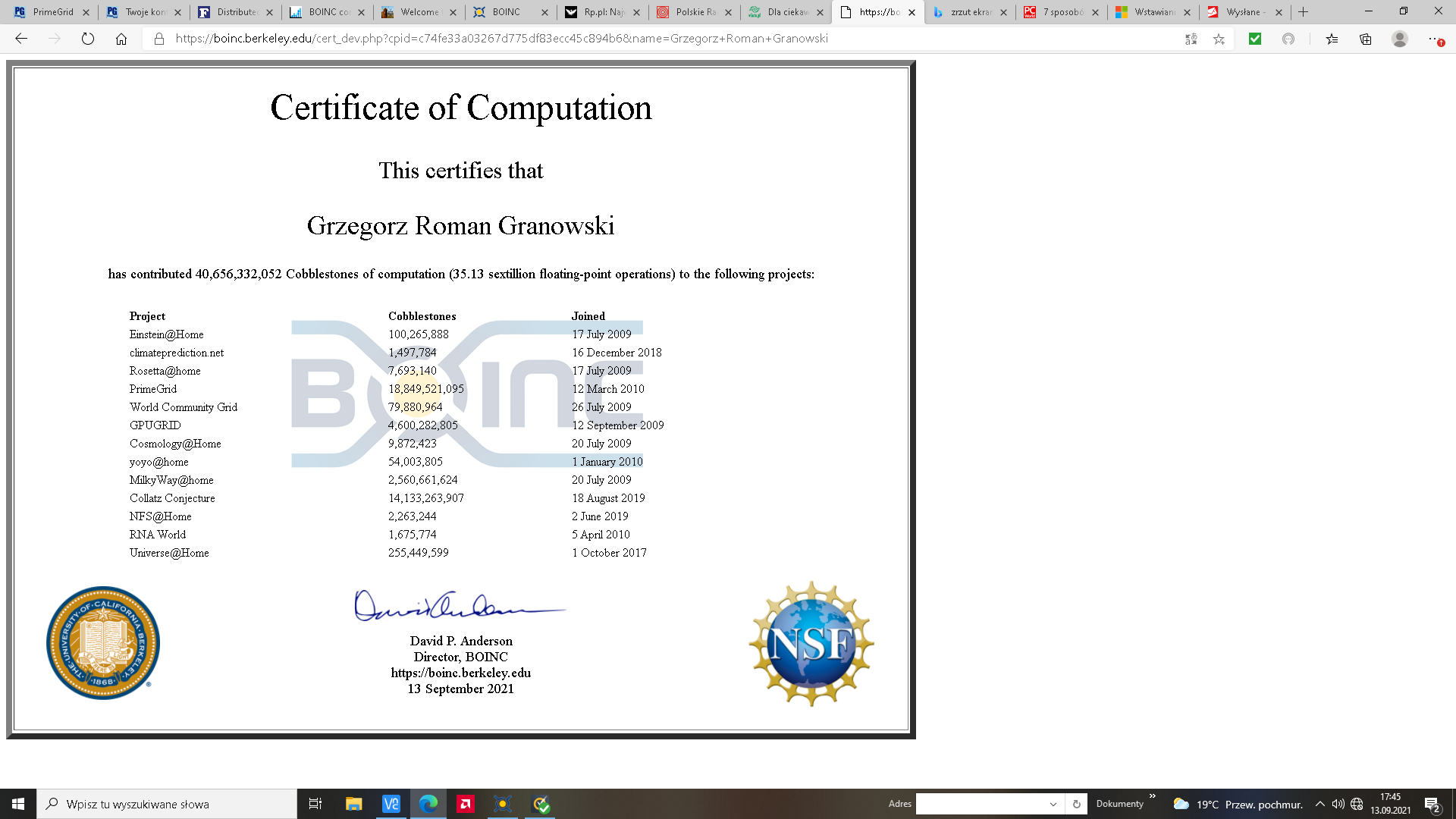Close the PrimeGrid tab
Image resolution: width=1456 pixels, height=819 pixels.
86,12
